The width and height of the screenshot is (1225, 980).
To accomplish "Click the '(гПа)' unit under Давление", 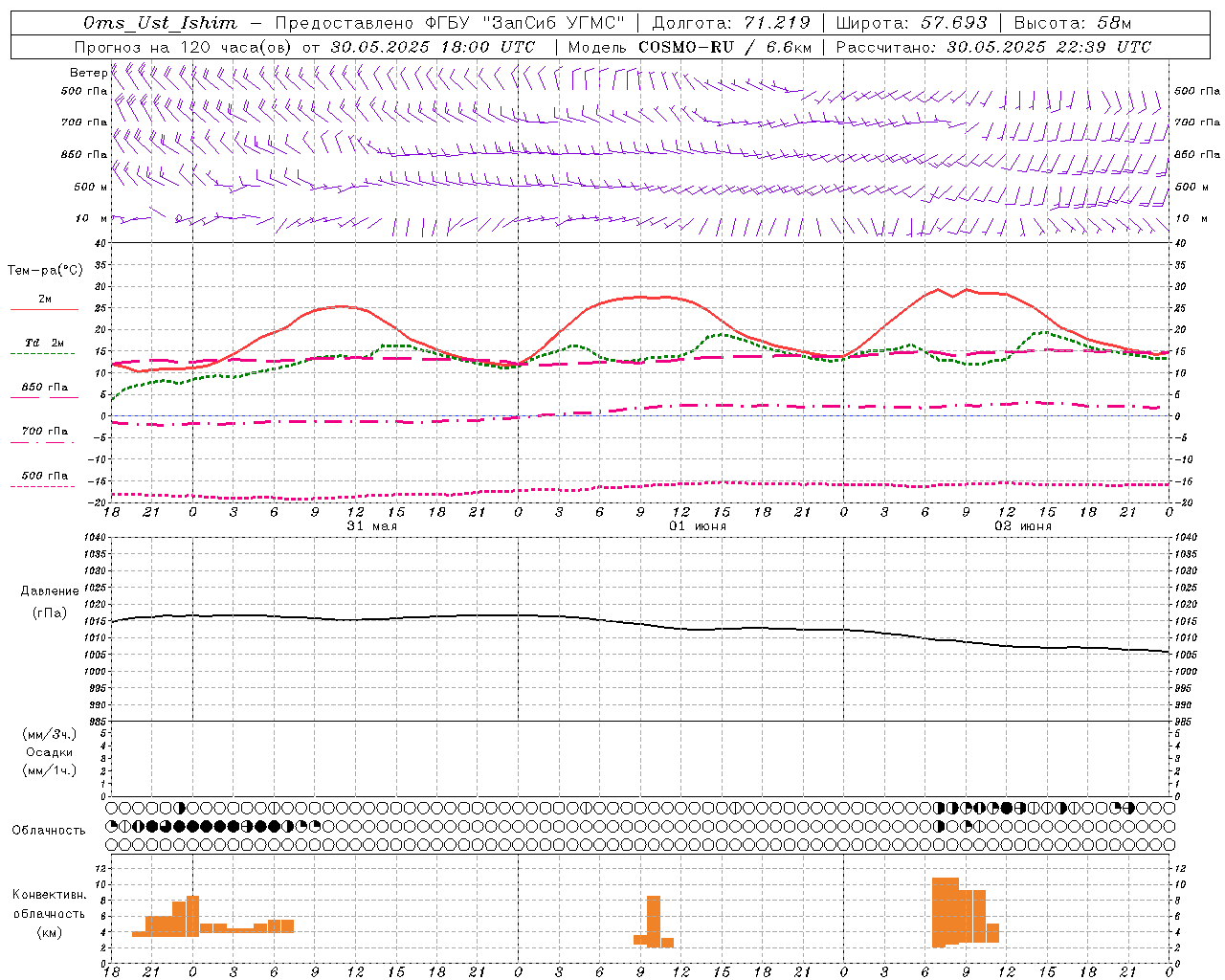I will [50, 613].
